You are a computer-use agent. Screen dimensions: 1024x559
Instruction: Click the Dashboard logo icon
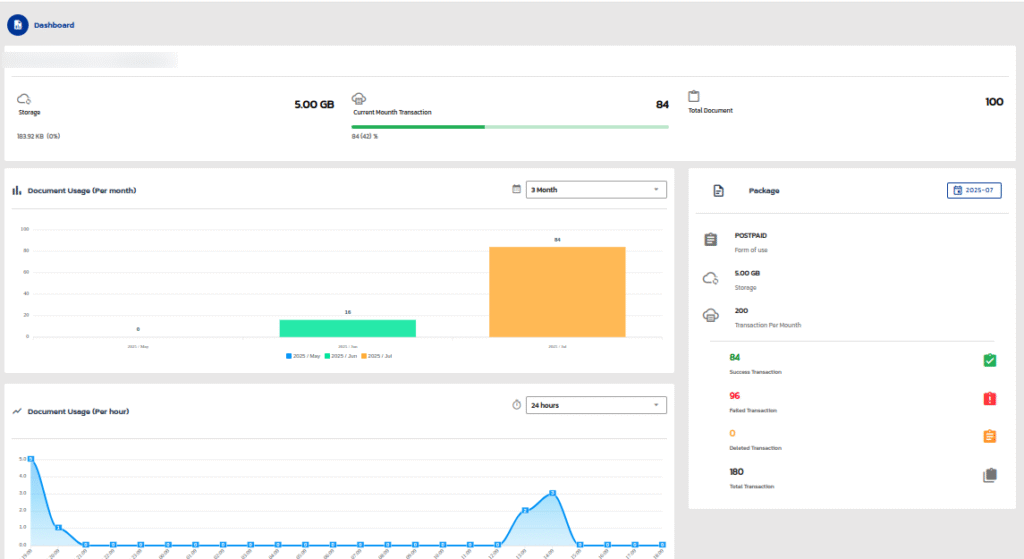(x=18, y=24)
